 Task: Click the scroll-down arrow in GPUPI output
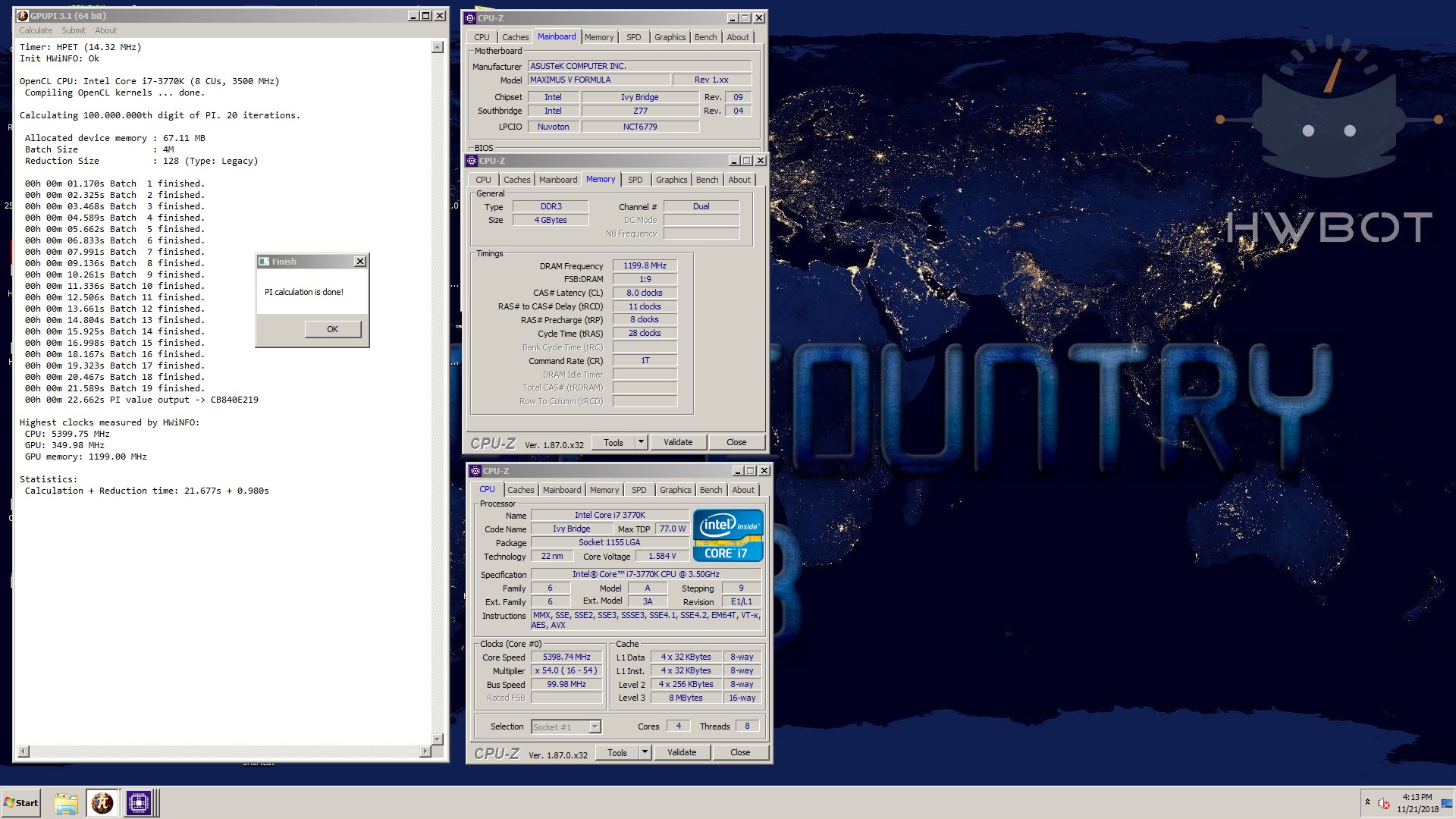click(x=437, y=739)
